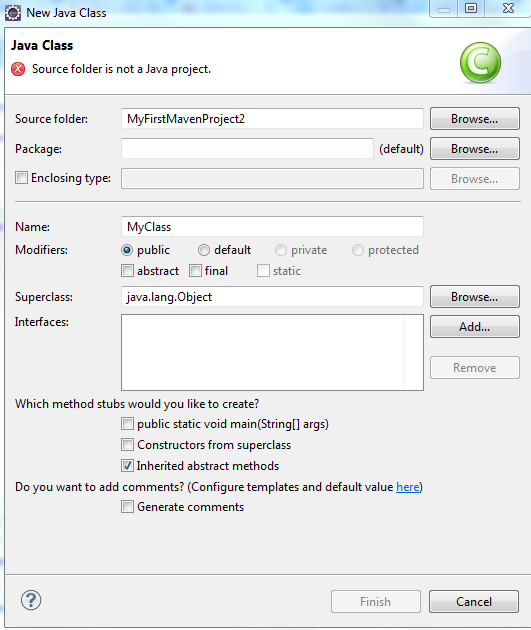
Task: Toggle the Enclosing type checkbox
Action: coord(21,178)
